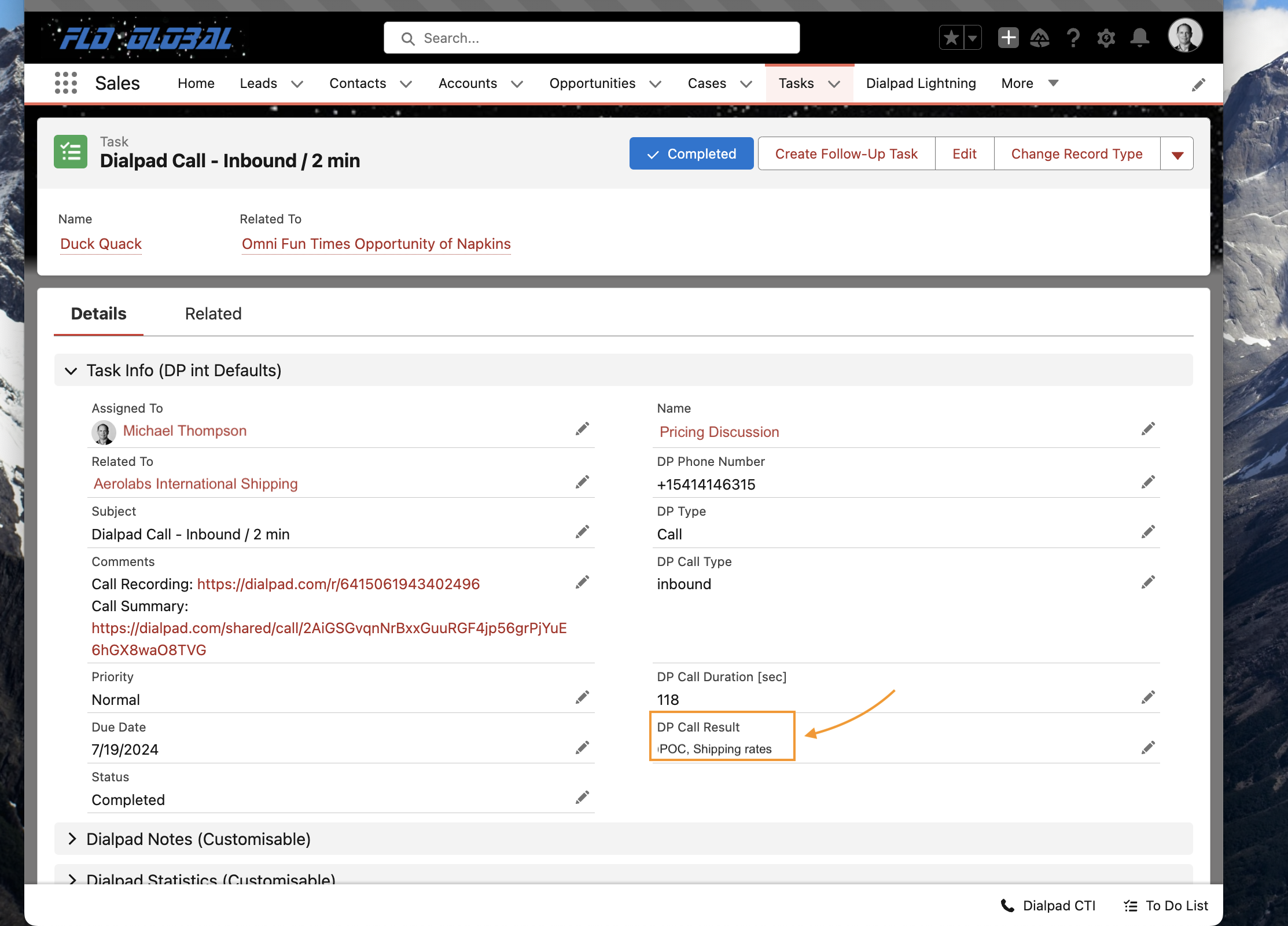Click the Favorites star icon

click(x=951, y=38)
